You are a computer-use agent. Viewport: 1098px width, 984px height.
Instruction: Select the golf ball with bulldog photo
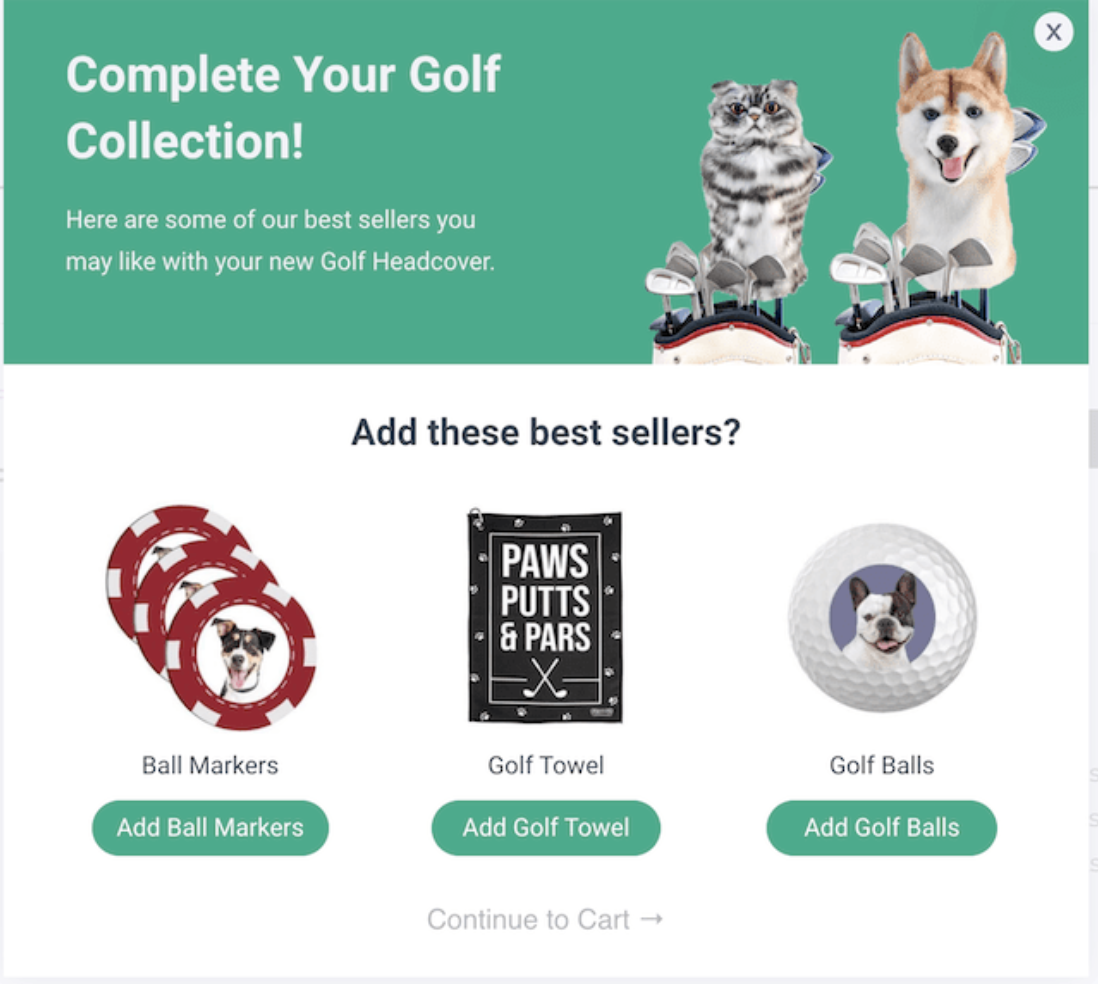click(x=882, y=617)
